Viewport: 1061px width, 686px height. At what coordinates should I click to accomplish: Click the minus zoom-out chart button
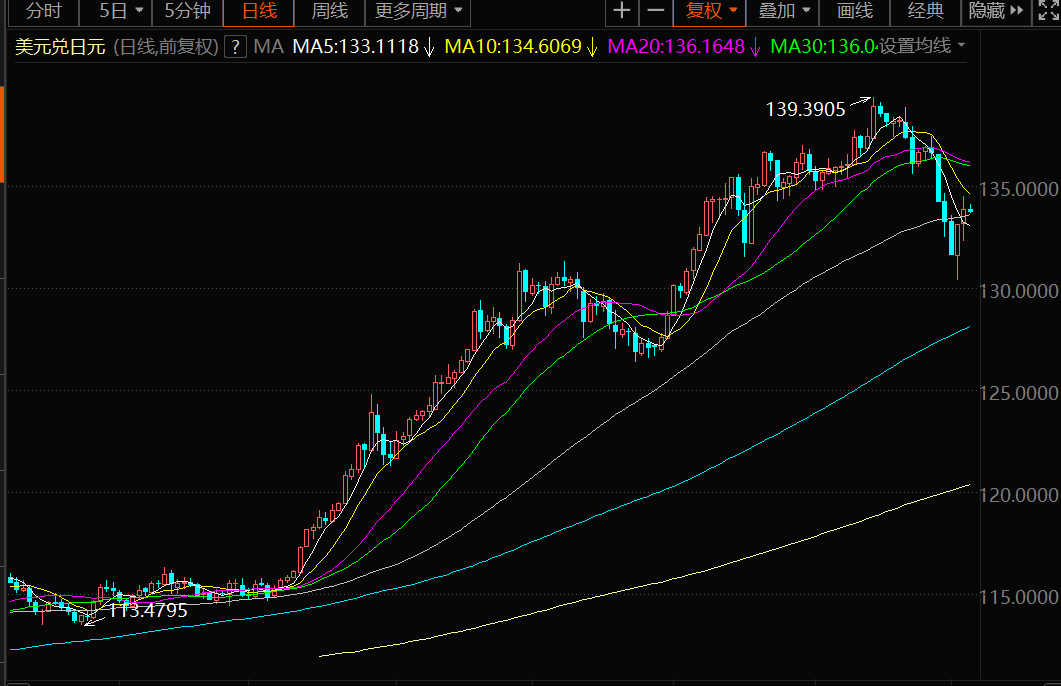click(656, 12)
